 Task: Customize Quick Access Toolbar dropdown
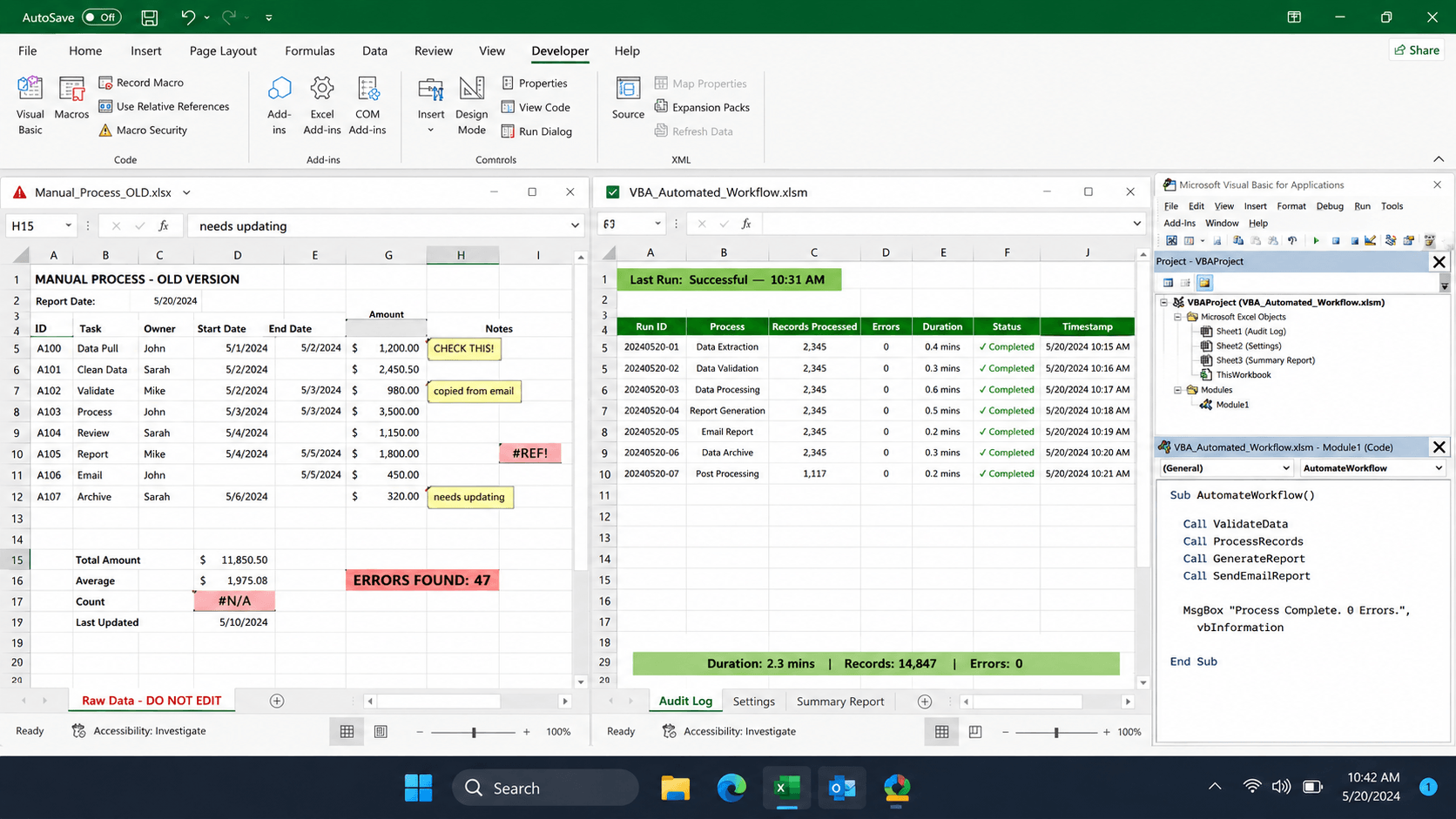point(268,17)
